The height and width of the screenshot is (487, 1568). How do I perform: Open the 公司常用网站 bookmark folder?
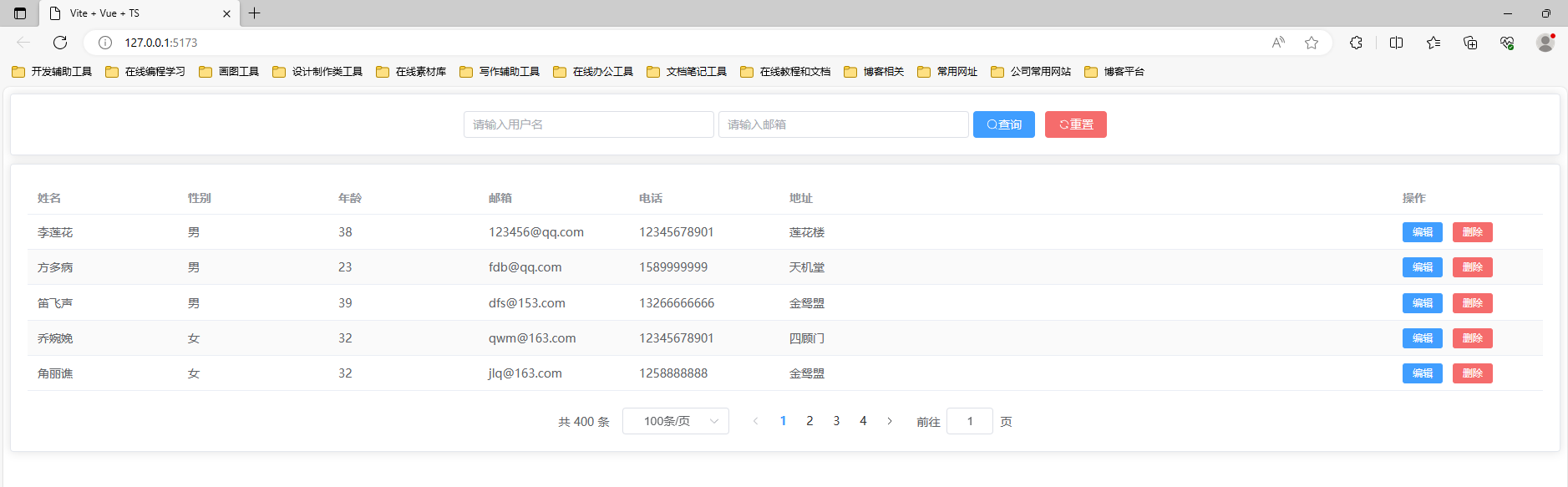click(x=1031, y=72)
